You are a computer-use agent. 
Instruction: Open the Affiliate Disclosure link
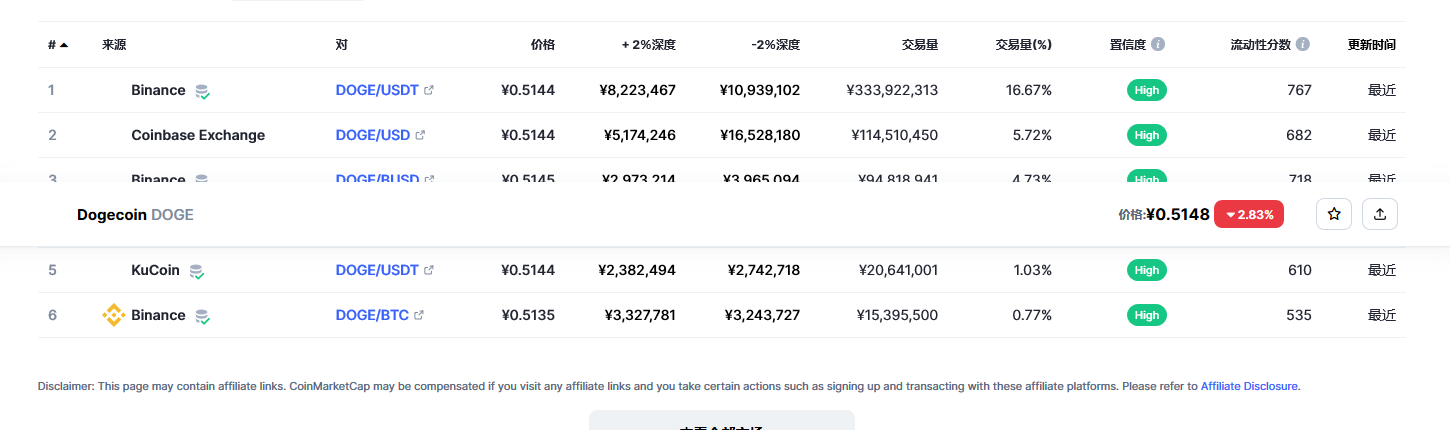point(1250,386)
